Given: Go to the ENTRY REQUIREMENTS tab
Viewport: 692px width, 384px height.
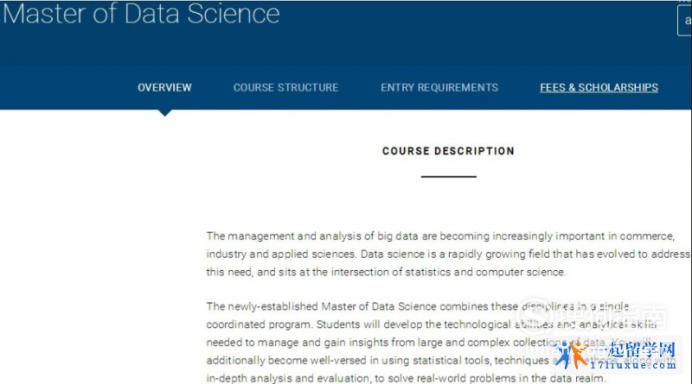Looking at the screenshot, I should pyautogui.click(x=439, y=87).
